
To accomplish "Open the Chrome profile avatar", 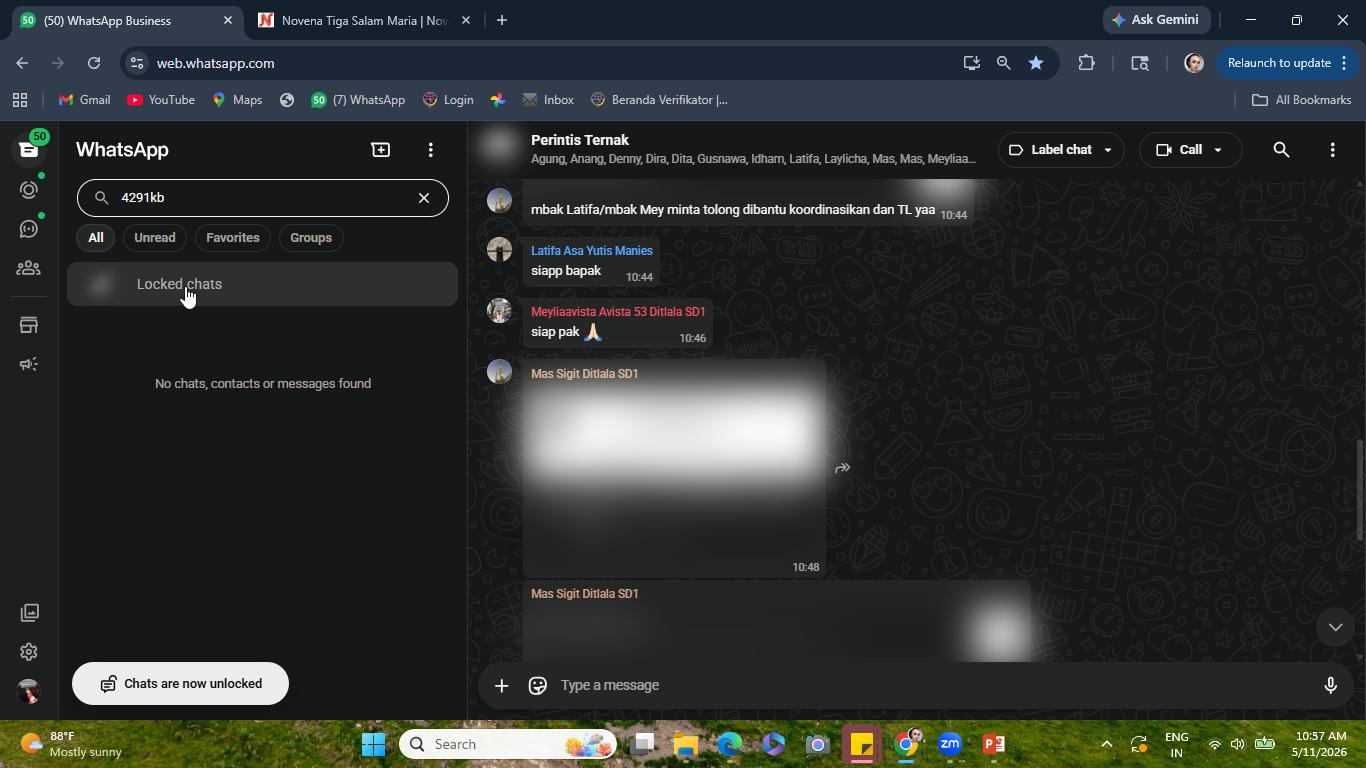I will [1193, 63].
